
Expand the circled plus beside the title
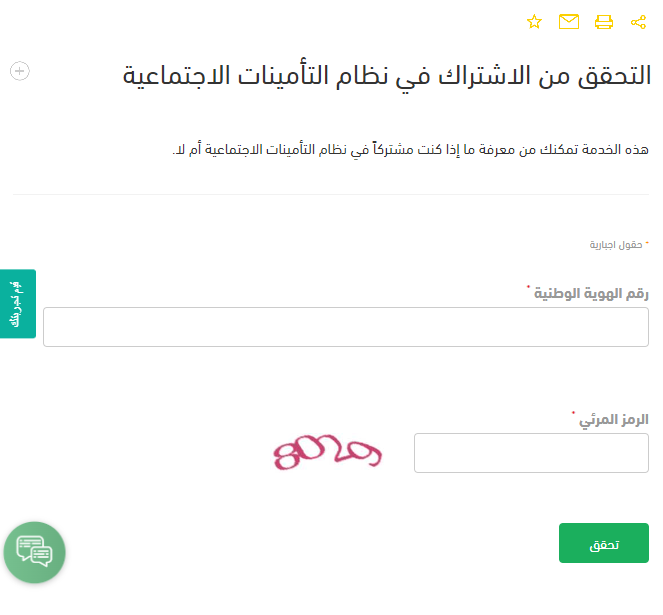pyautogui.click(x=20, y=70)
